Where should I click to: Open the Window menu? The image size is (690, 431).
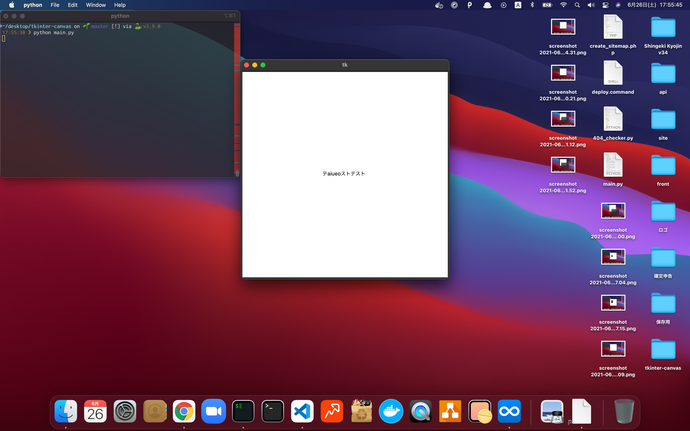[95, 5]
